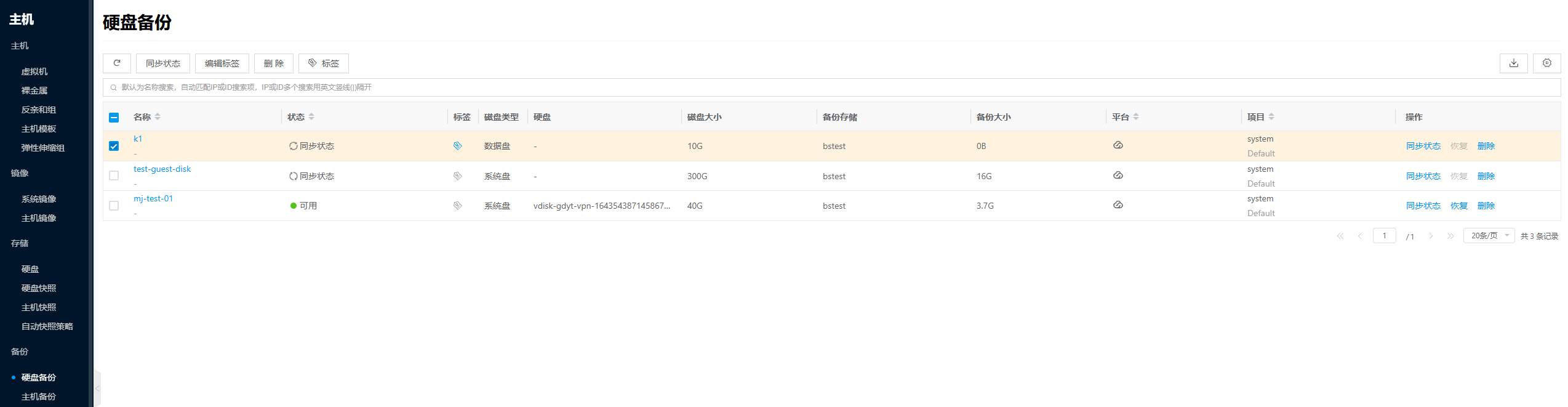Click the 同步状态 toolbar button
Image resolution: width=1568 pixels, height=407 pixels.
pos(163,63)
